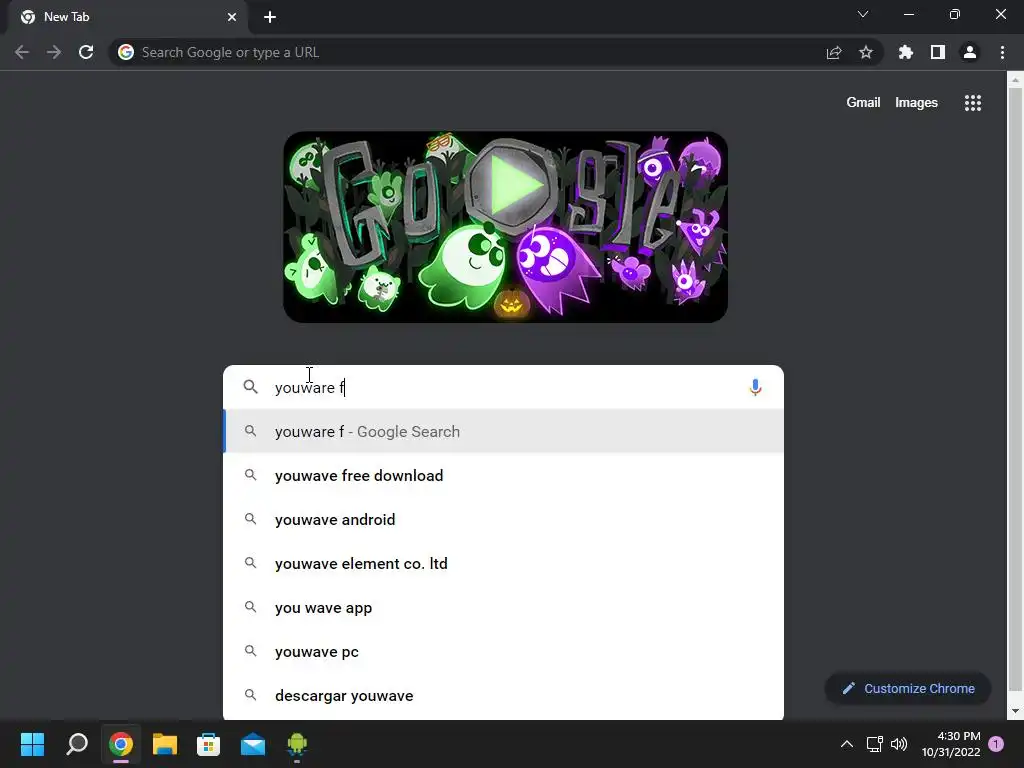Screen dimensions: 1024x768
Task: Select "youwave android" suggestion
Action: pos(504,519)
